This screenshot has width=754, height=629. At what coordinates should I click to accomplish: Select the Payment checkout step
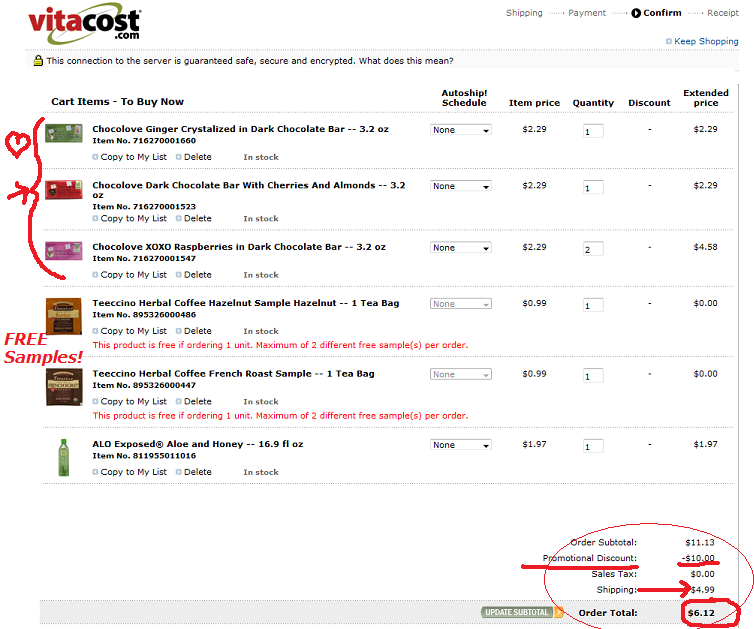587,13
